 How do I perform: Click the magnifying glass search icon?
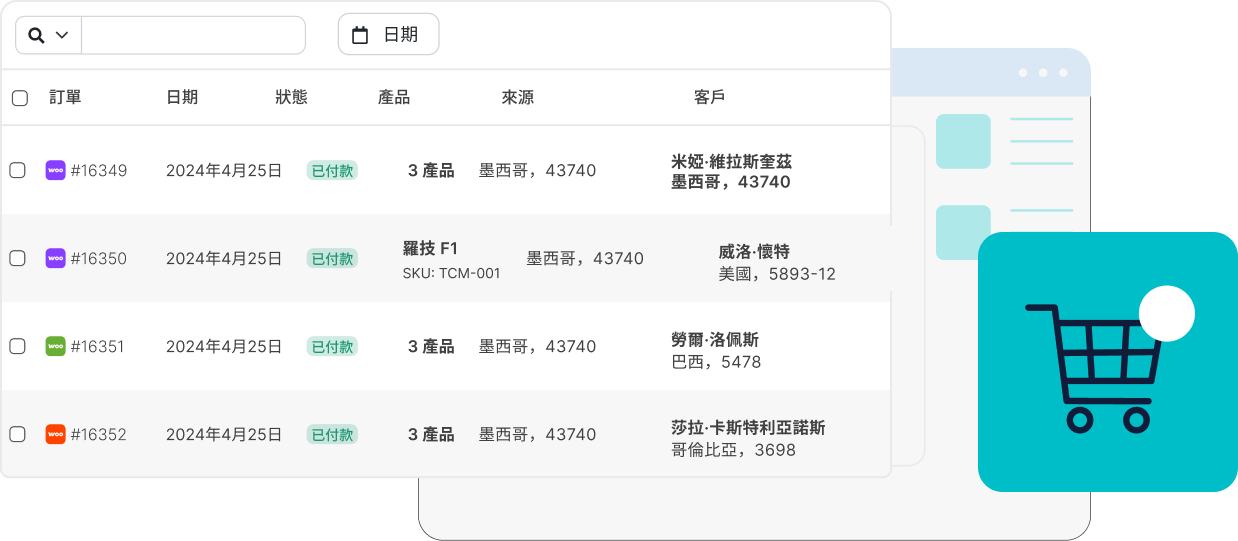tap(36, 35)
